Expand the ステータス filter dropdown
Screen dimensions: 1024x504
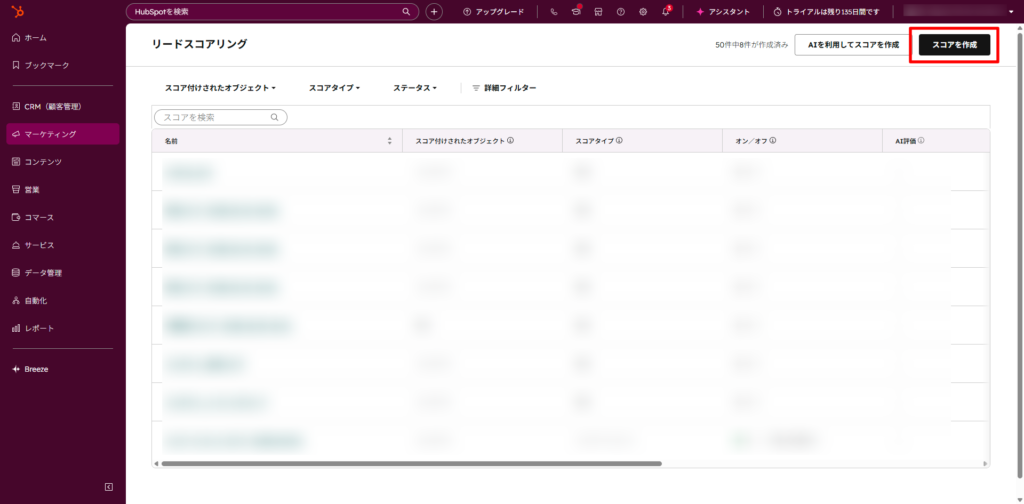click(x=415, y=87)
